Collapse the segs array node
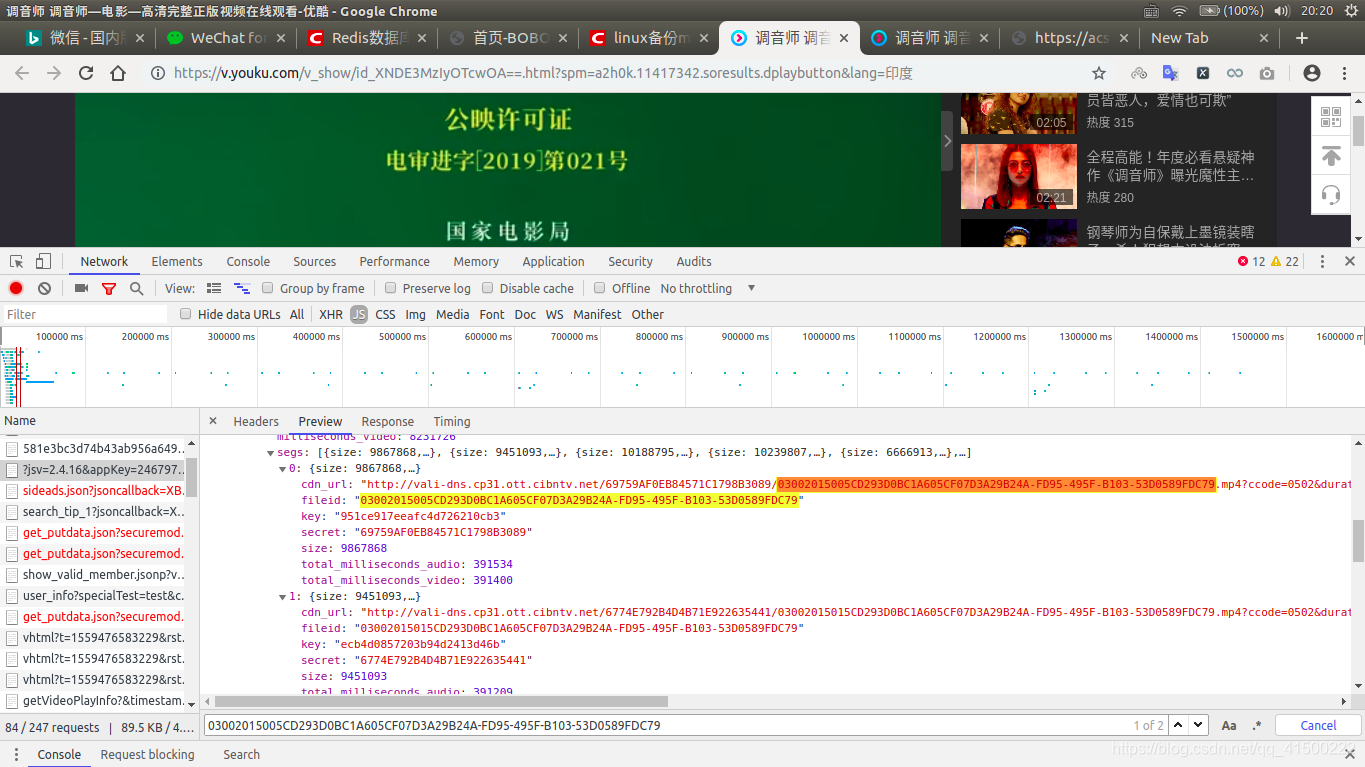 (270, 453)
